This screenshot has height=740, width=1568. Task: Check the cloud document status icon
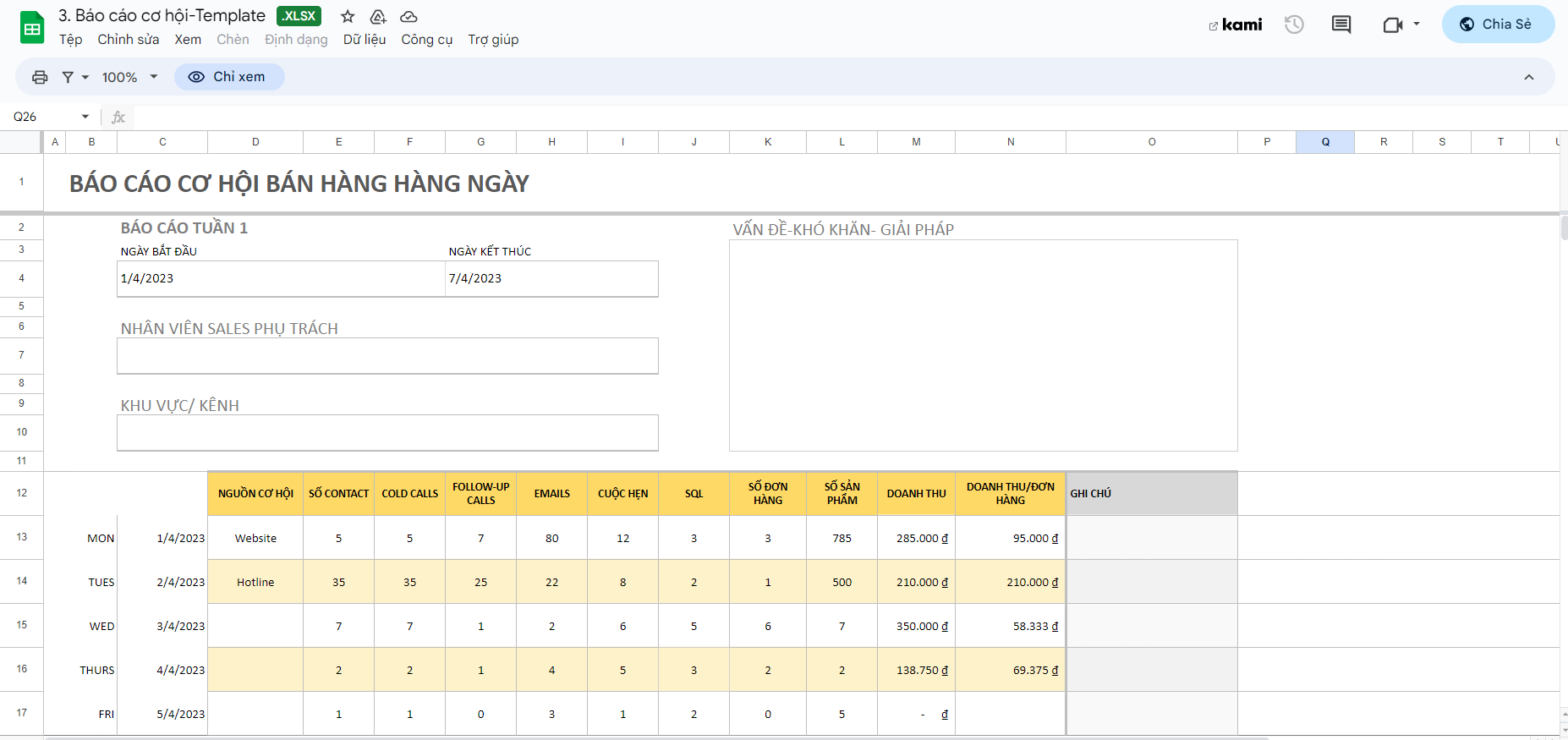[408, 16]
